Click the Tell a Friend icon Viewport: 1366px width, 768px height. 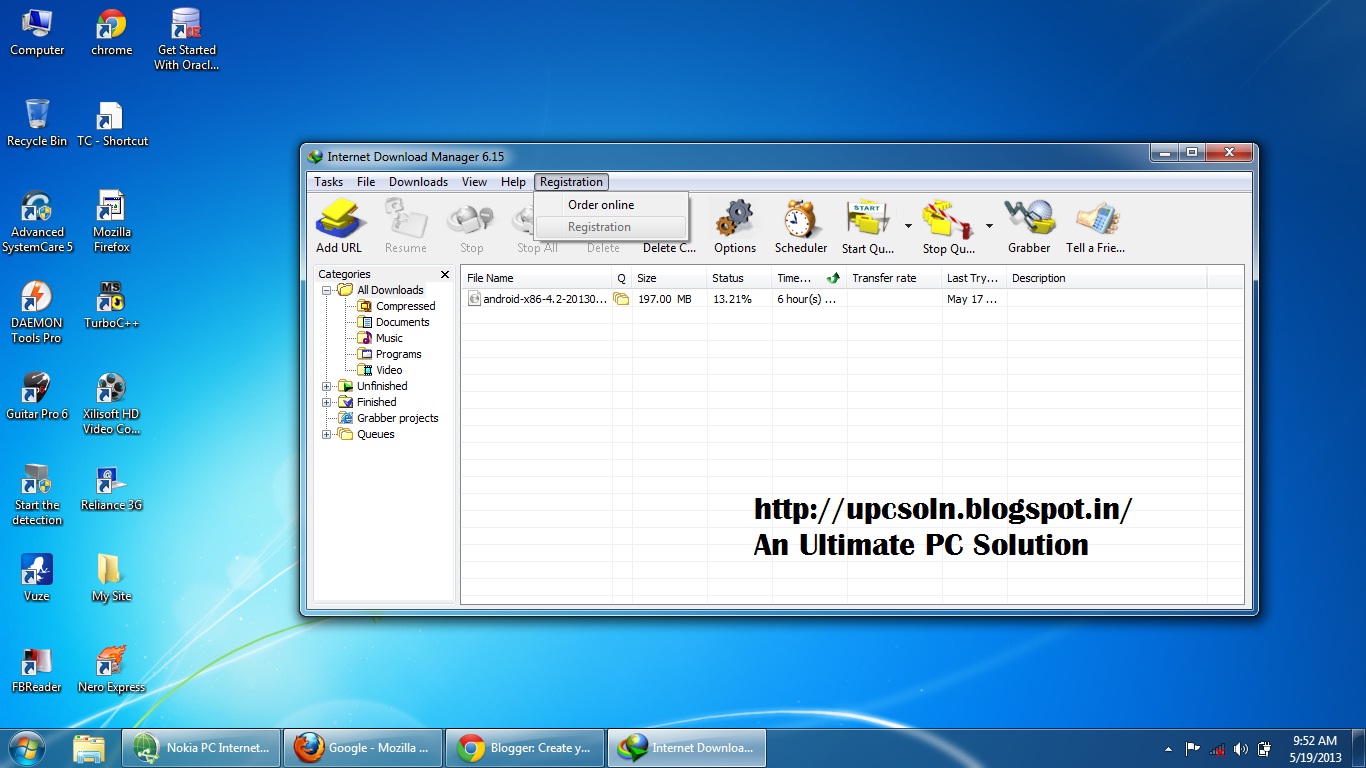coord(1095,226)
